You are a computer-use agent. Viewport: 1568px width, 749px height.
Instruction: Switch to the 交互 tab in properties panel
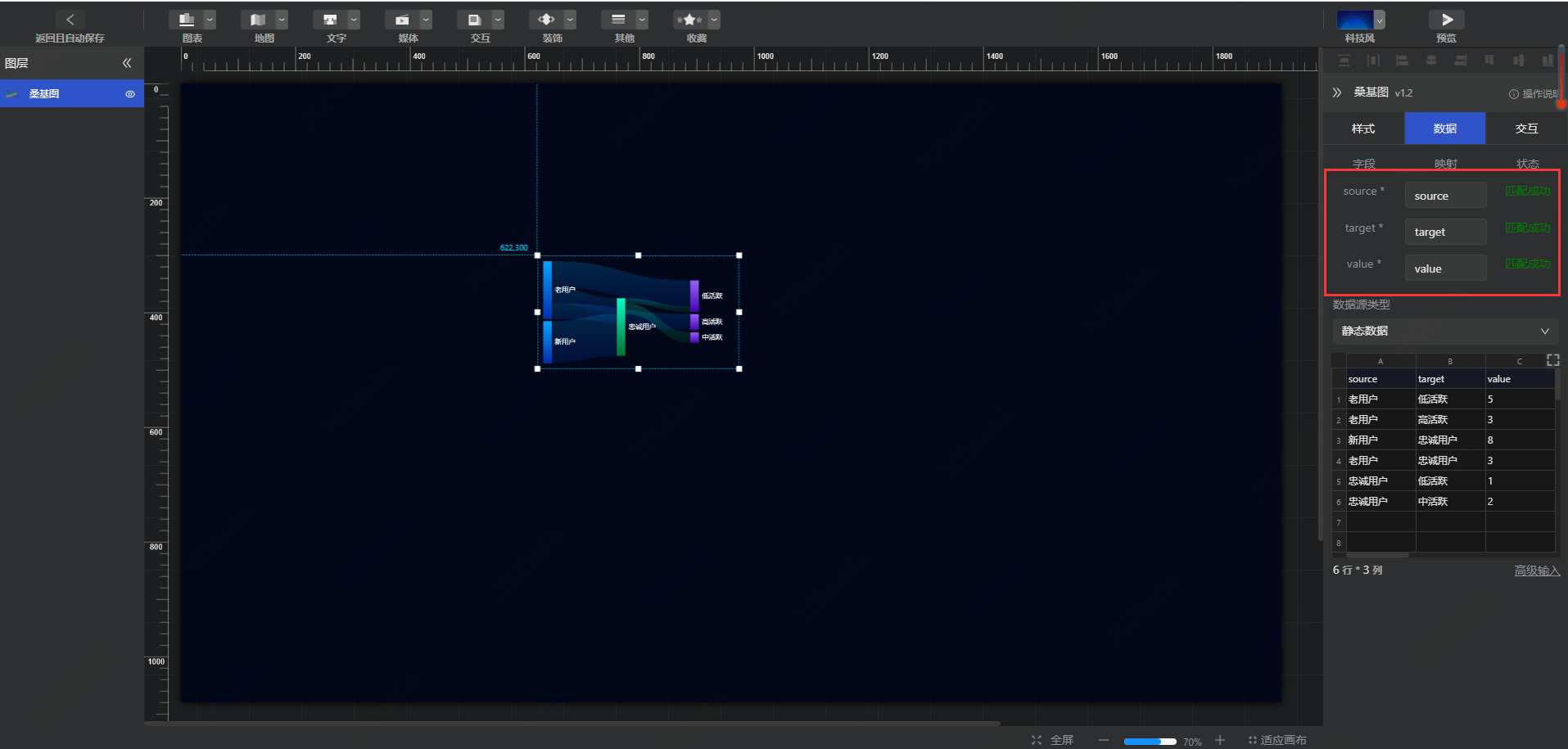tap(1526, 129)
